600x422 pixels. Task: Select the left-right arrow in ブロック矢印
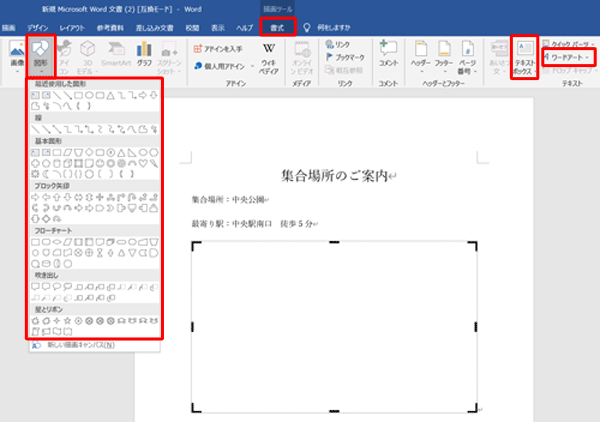78,197
